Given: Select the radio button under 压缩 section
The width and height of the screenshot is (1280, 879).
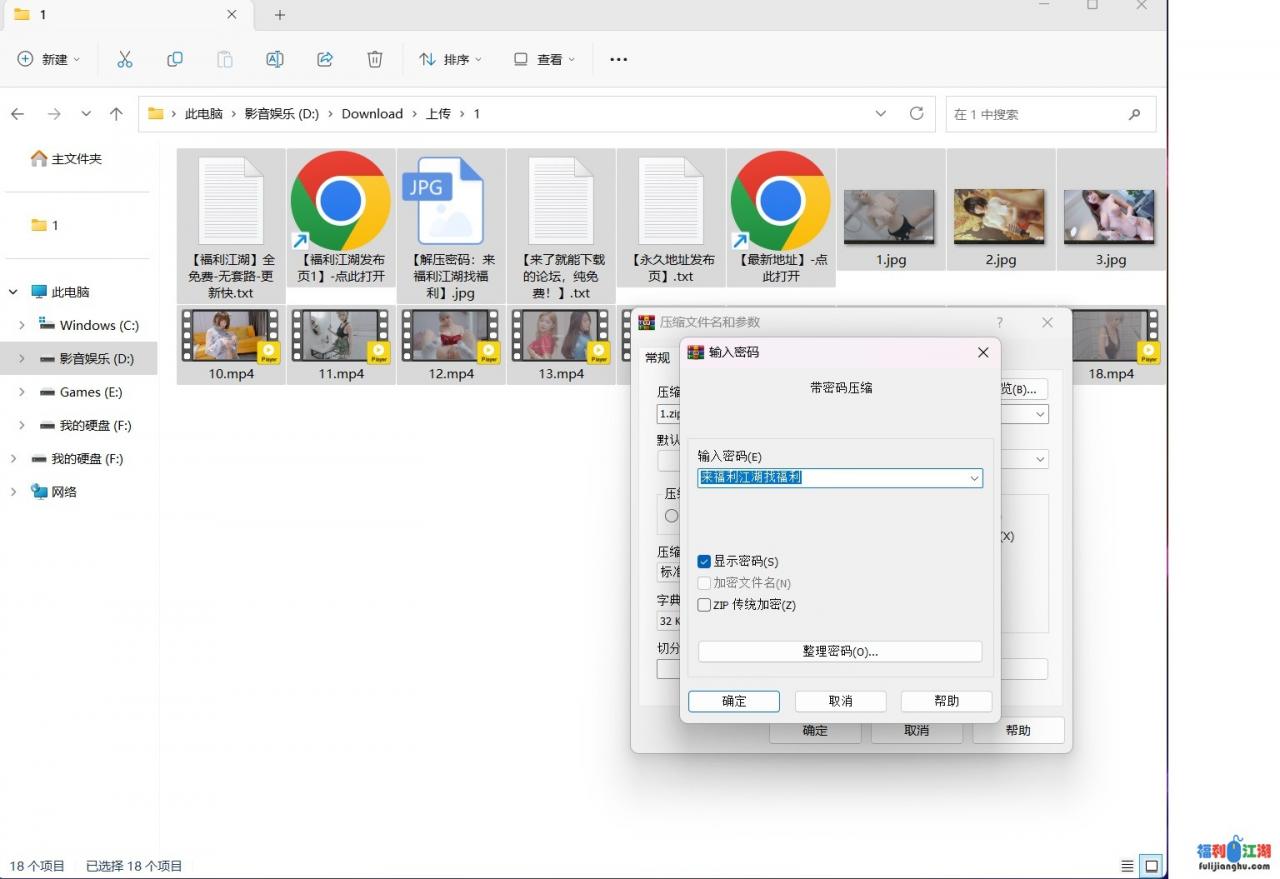Looking at the screenshot, I should coord(671,515).
